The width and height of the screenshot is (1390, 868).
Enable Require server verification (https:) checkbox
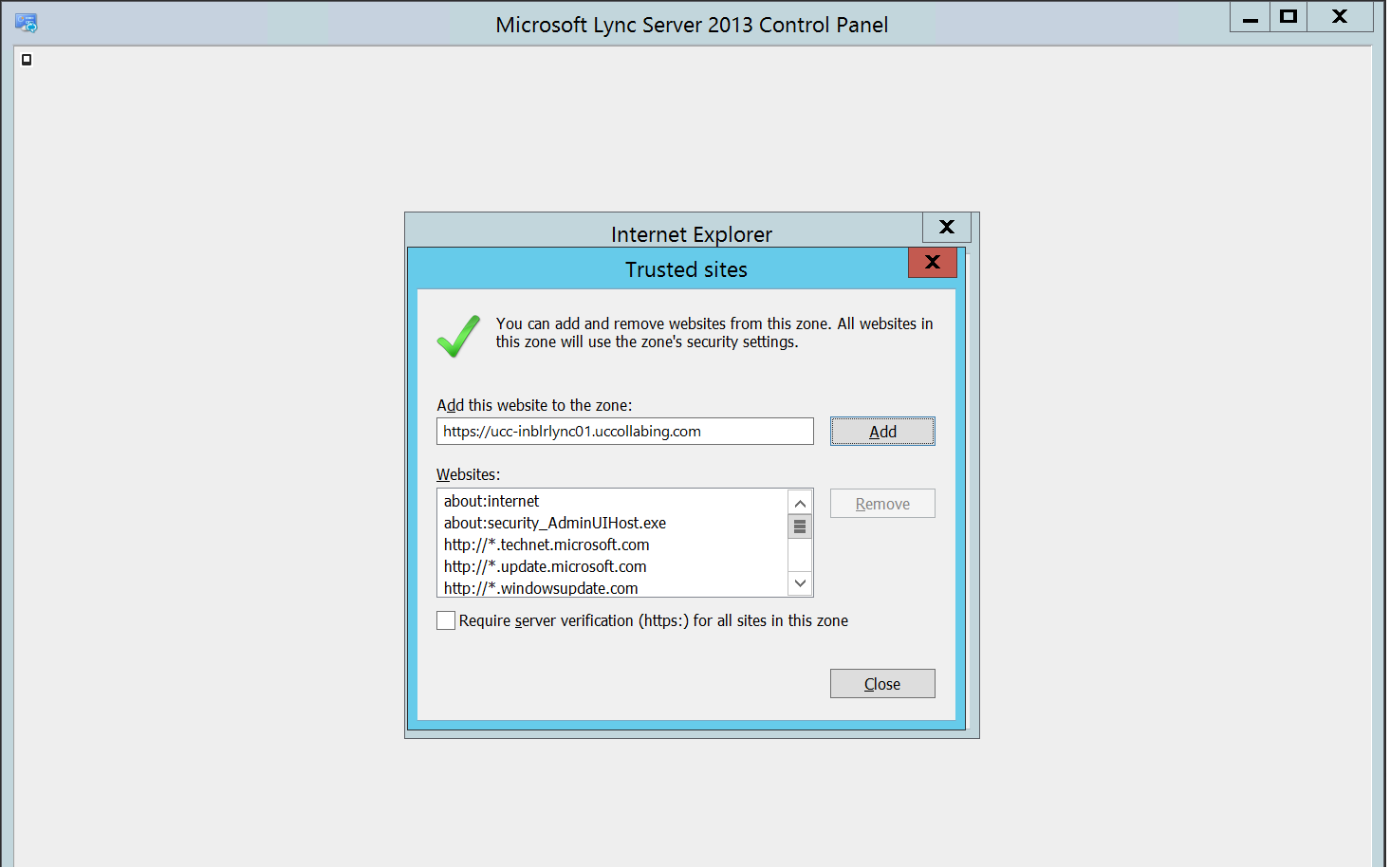446,620
